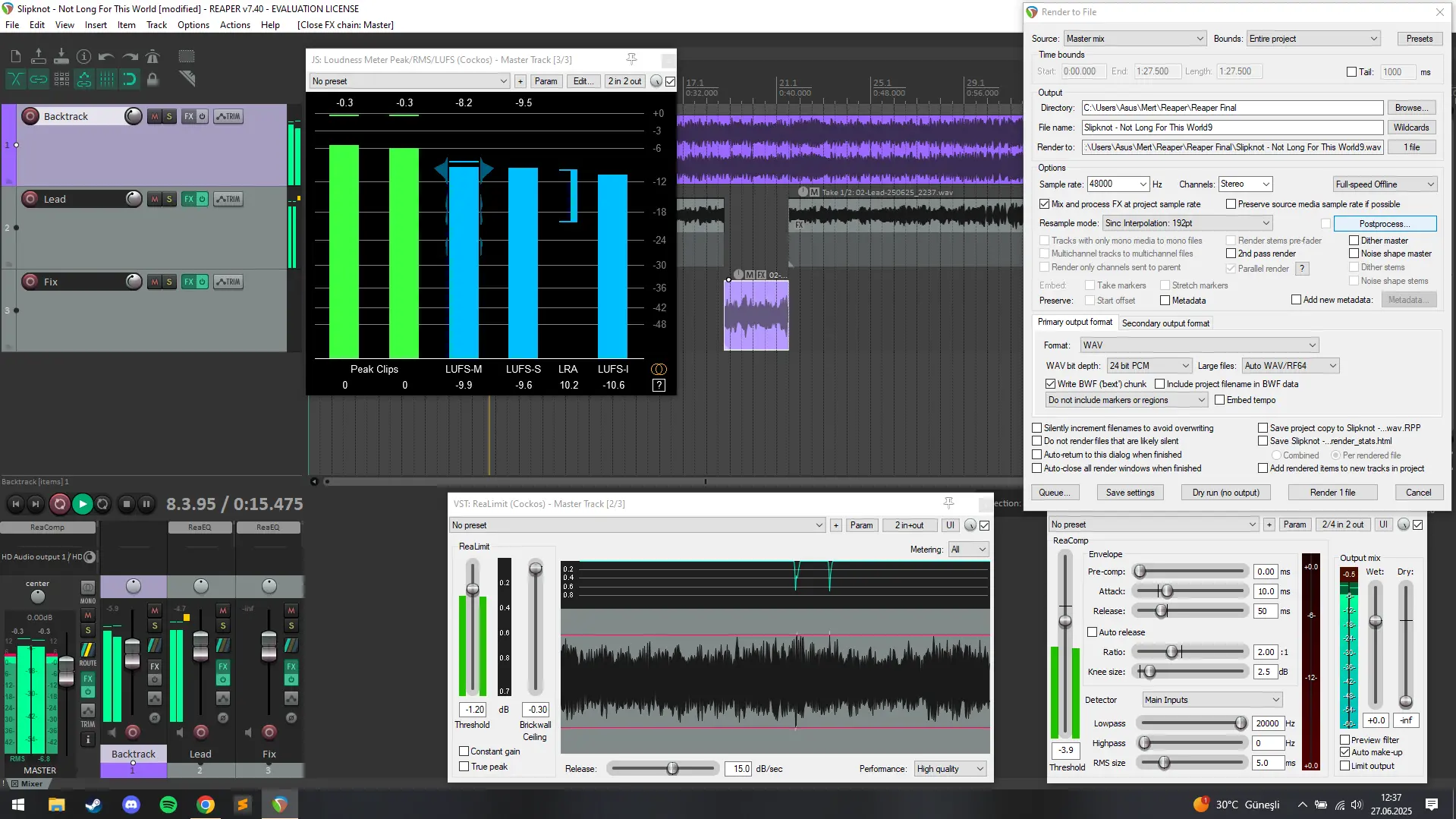Enable Embed tempo checkbox

pos(1219,400)
